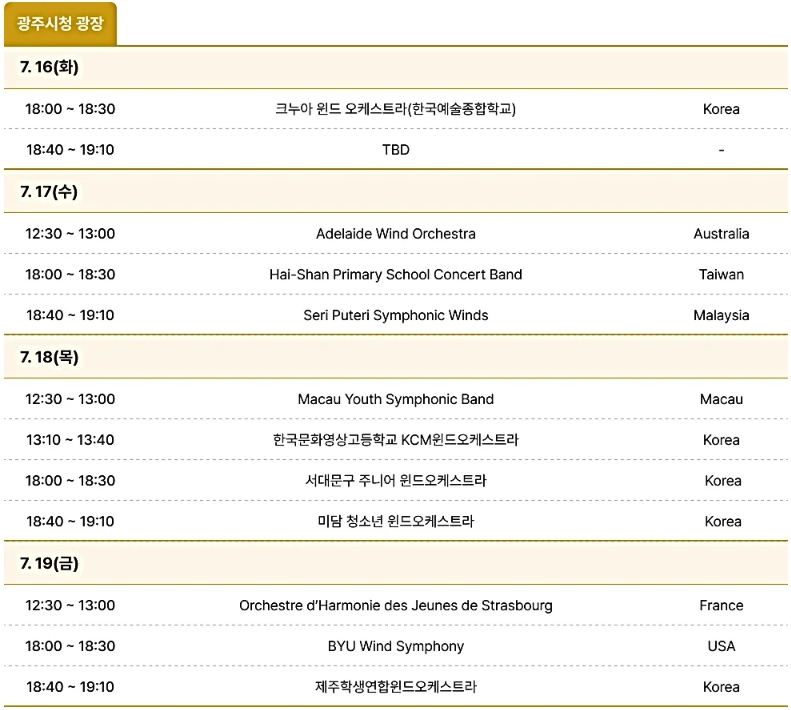Click 18:40 ~ 19:10 time for Seri Puteri
Screen dimensions: 791x710
click(70, 315)
